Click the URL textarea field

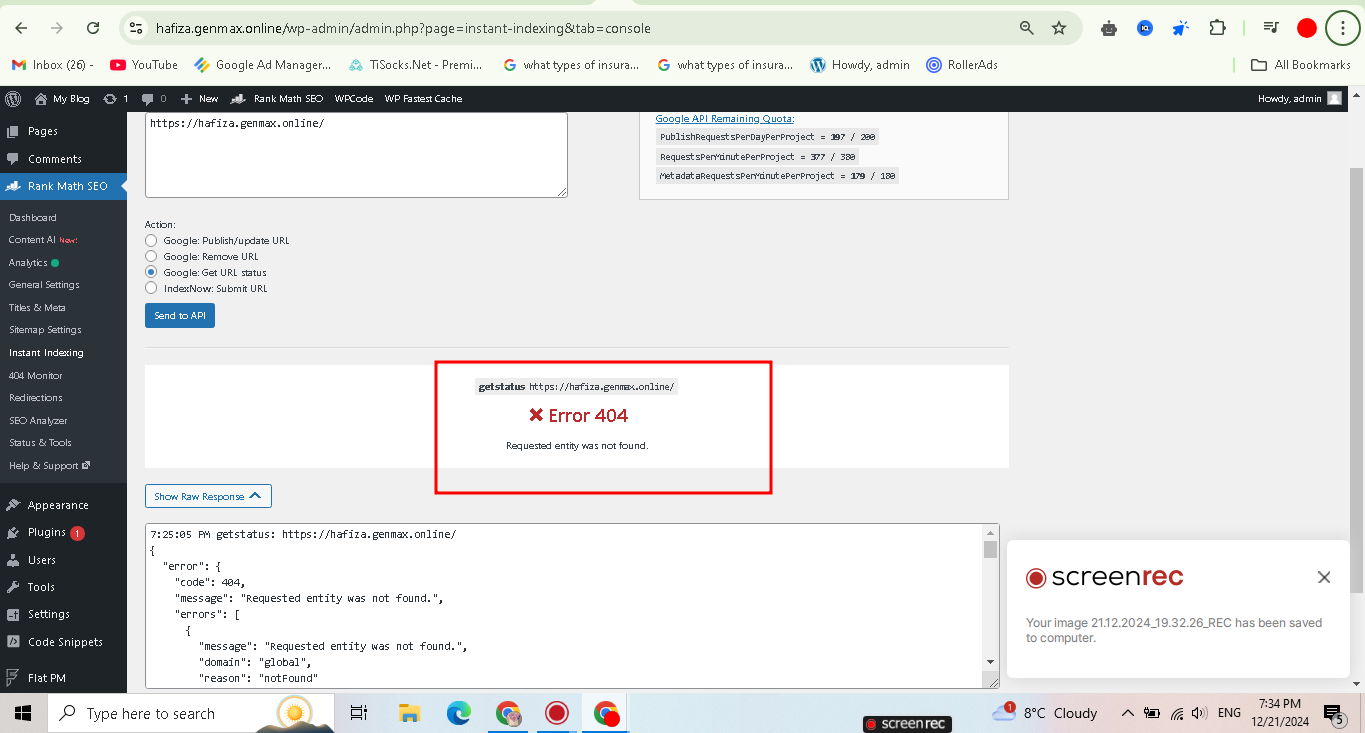[356, 155]
